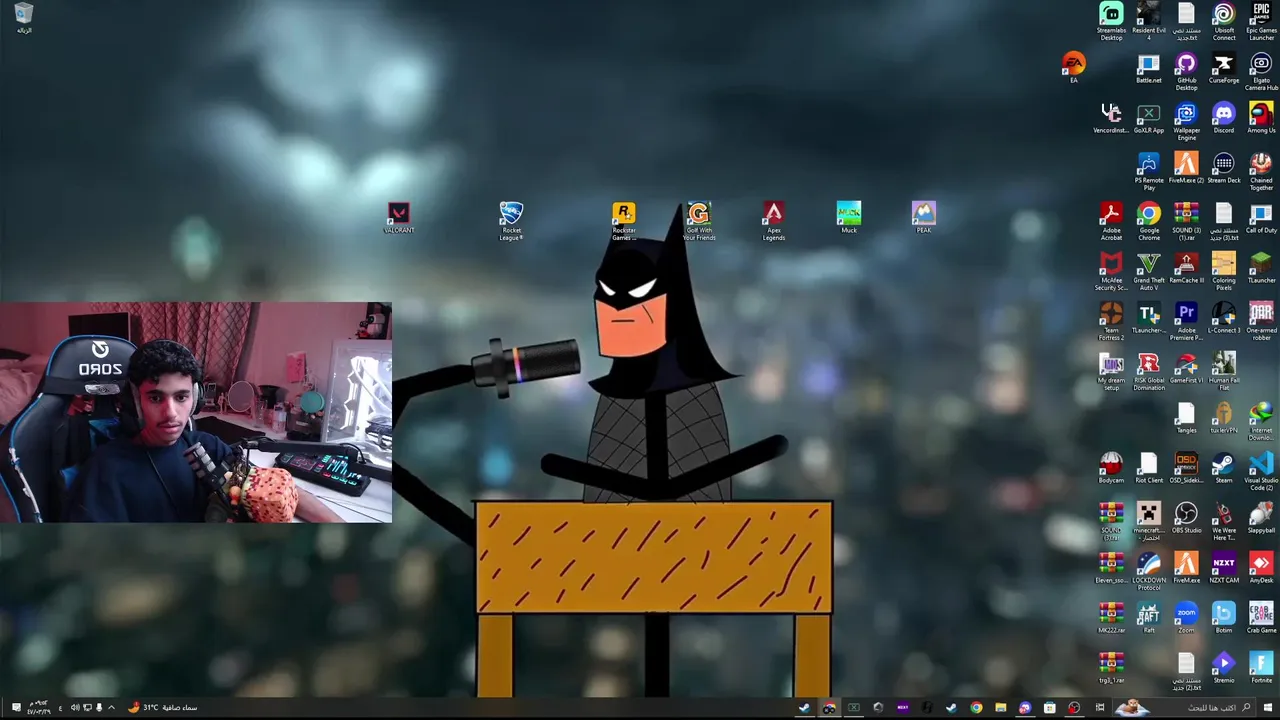Launch Crab Game icon
1280x720 pixels.
(1261, 618)
